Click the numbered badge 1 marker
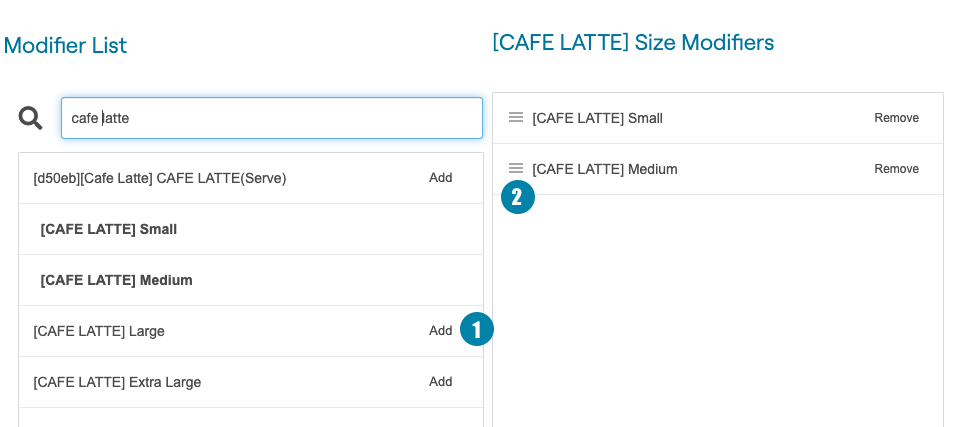Viewport: 955px width, 427px height. pos(477,329)
